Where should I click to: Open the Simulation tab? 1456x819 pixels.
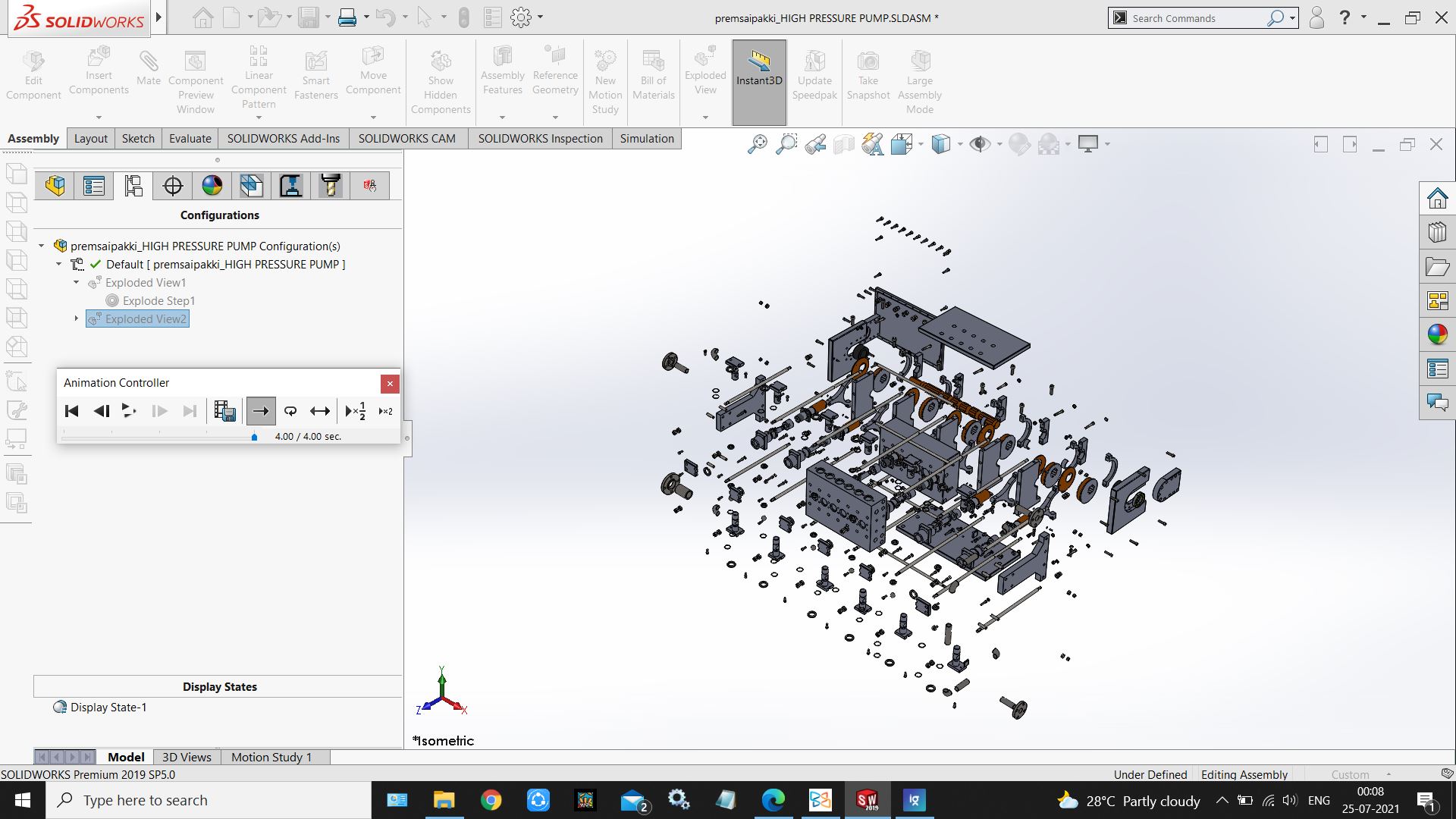tap(647, 138)
